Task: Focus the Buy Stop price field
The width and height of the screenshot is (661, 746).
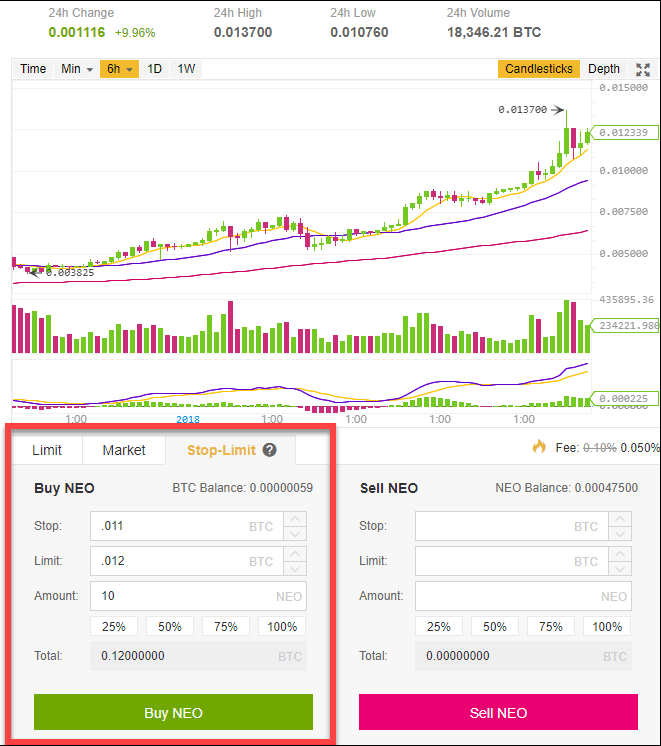Action: tap(187, 526)
